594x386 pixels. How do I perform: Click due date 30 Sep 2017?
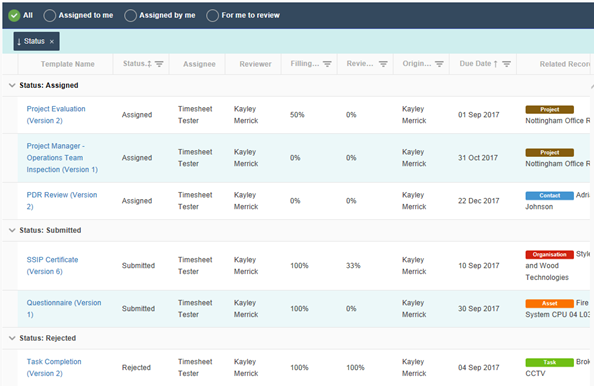(478, 309)
